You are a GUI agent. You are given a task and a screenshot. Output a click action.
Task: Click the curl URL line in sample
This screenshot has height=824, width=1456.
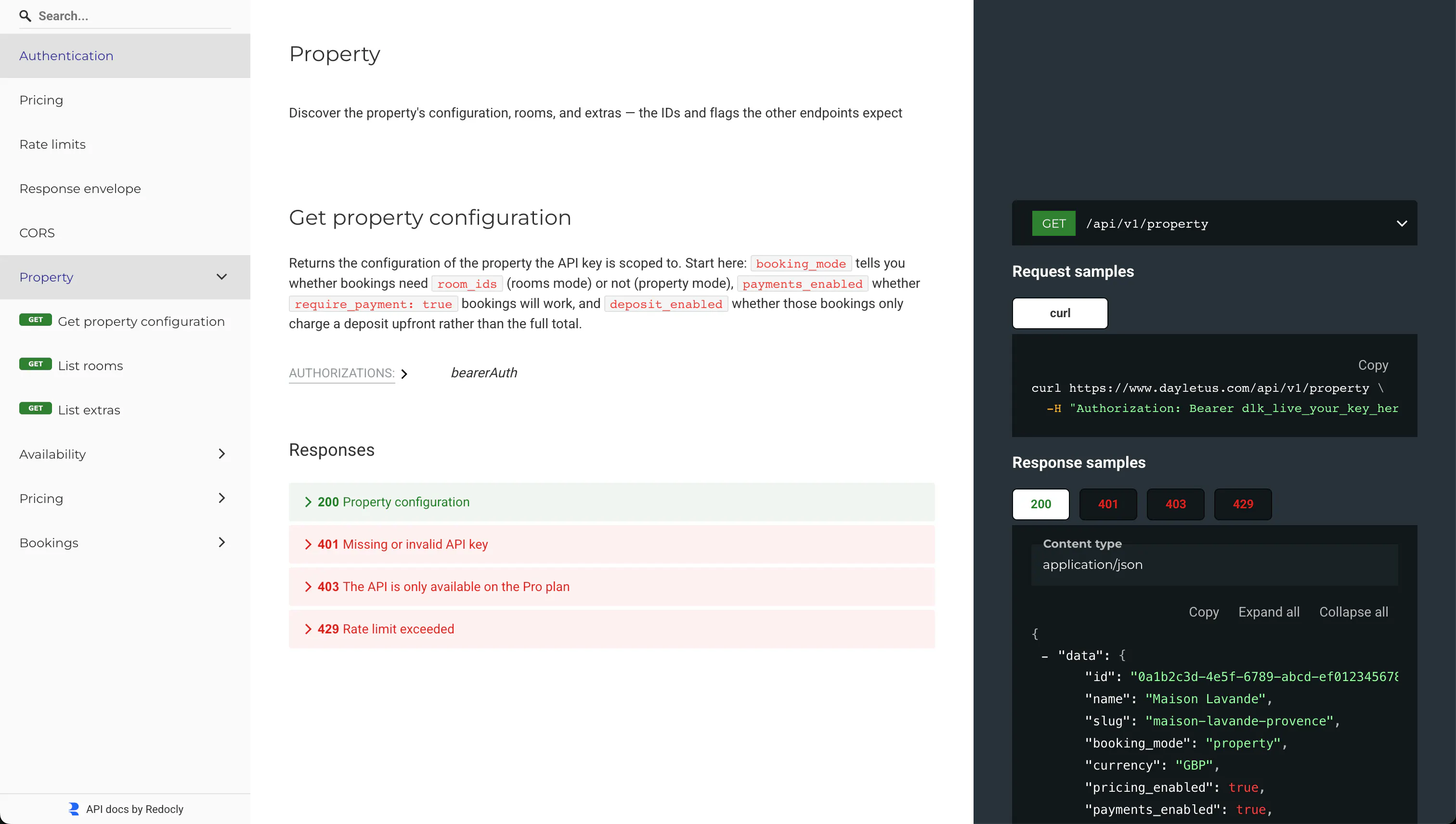(x=1208, y=388)
